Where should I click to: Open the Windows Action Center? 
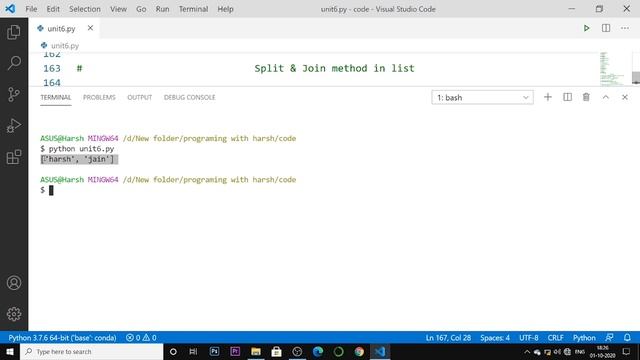click(627, 351)
